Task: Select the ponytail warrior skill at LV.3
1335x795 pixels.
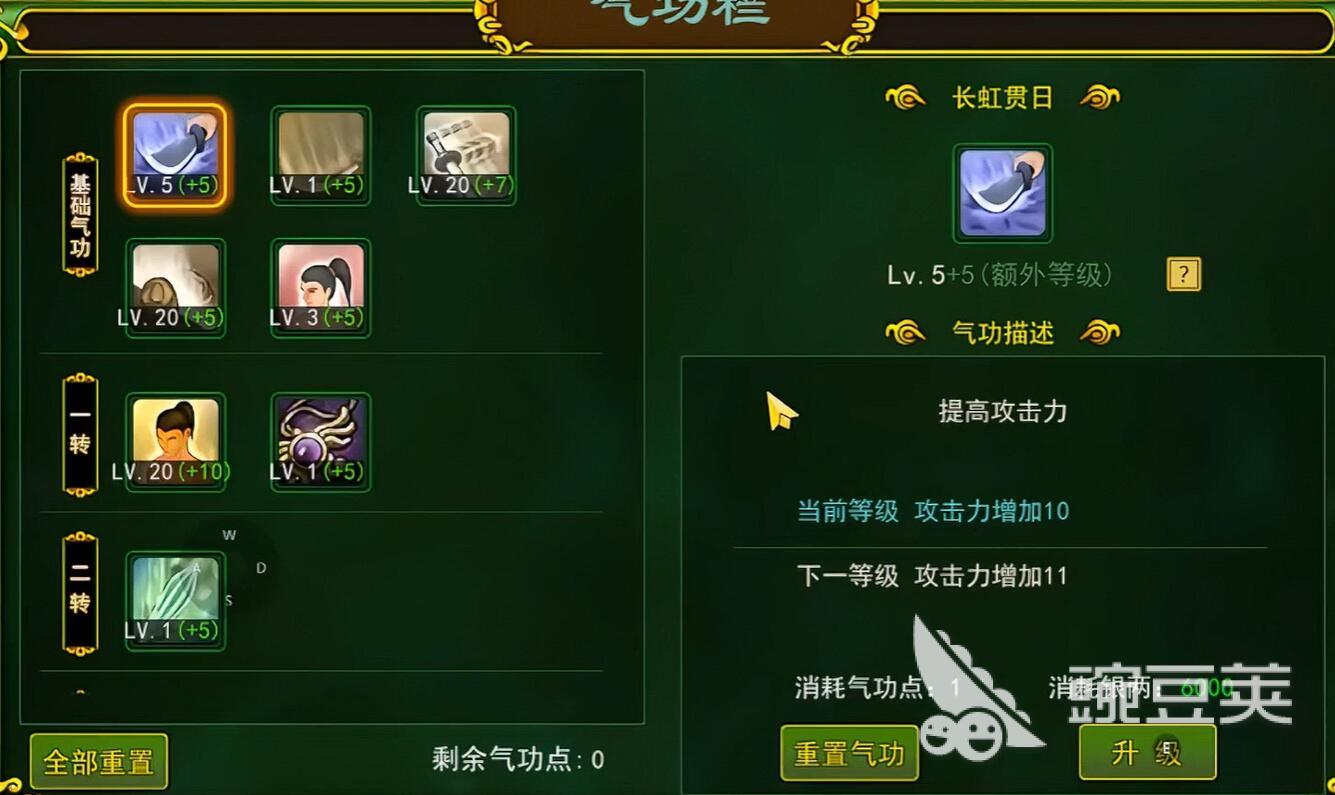Action: click(x=321, y=288)
